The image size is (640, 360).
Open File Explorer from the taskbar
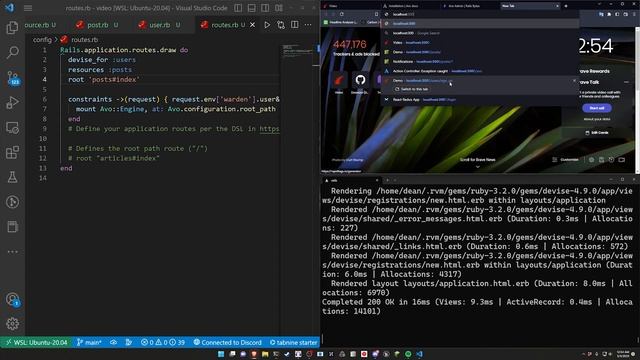click(265, 354)
